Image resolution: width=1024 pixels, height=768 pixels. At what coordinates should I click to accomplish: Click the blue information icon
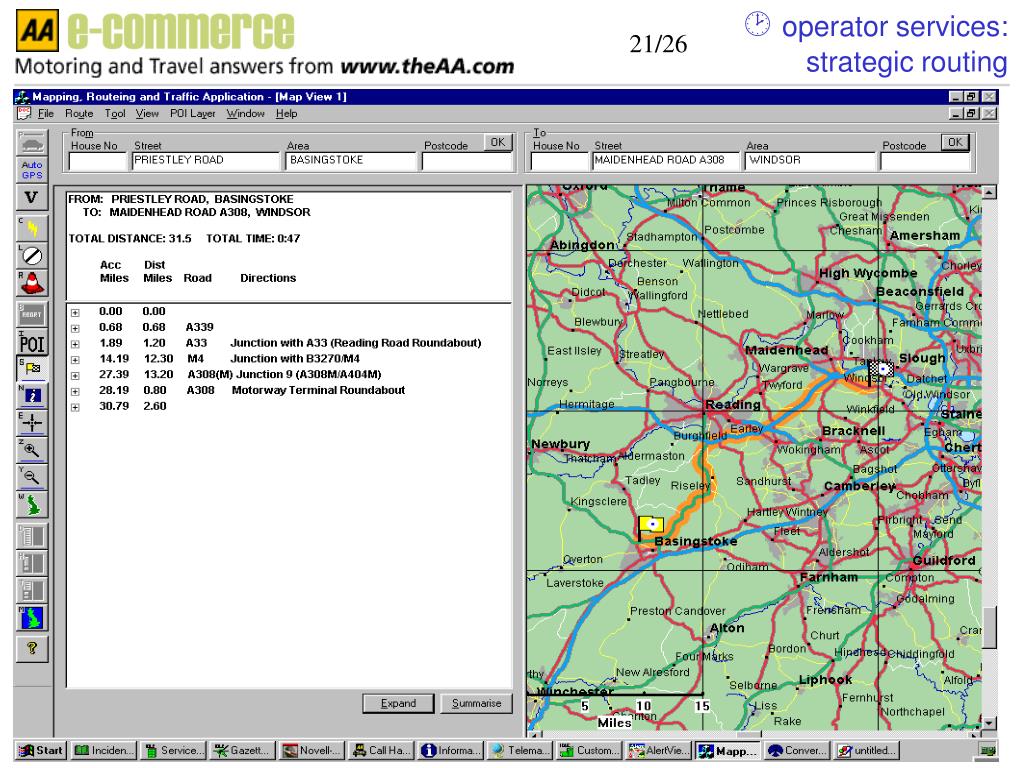(x=32, y=396)
